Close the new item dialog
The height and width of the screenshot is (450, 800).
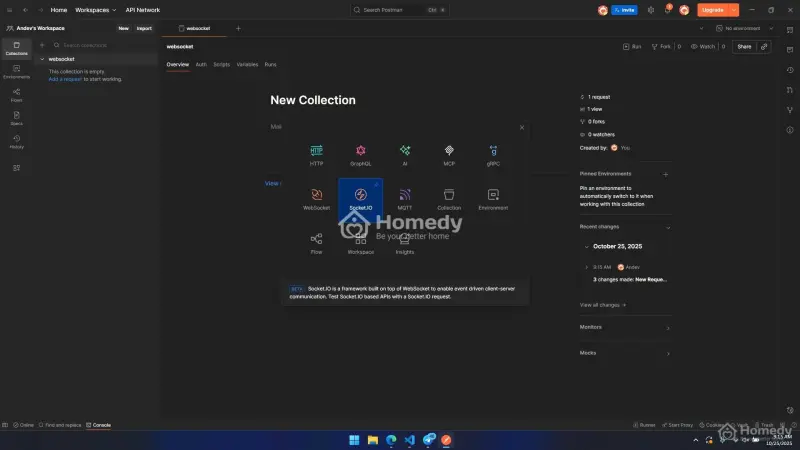(x=521, y=127)
